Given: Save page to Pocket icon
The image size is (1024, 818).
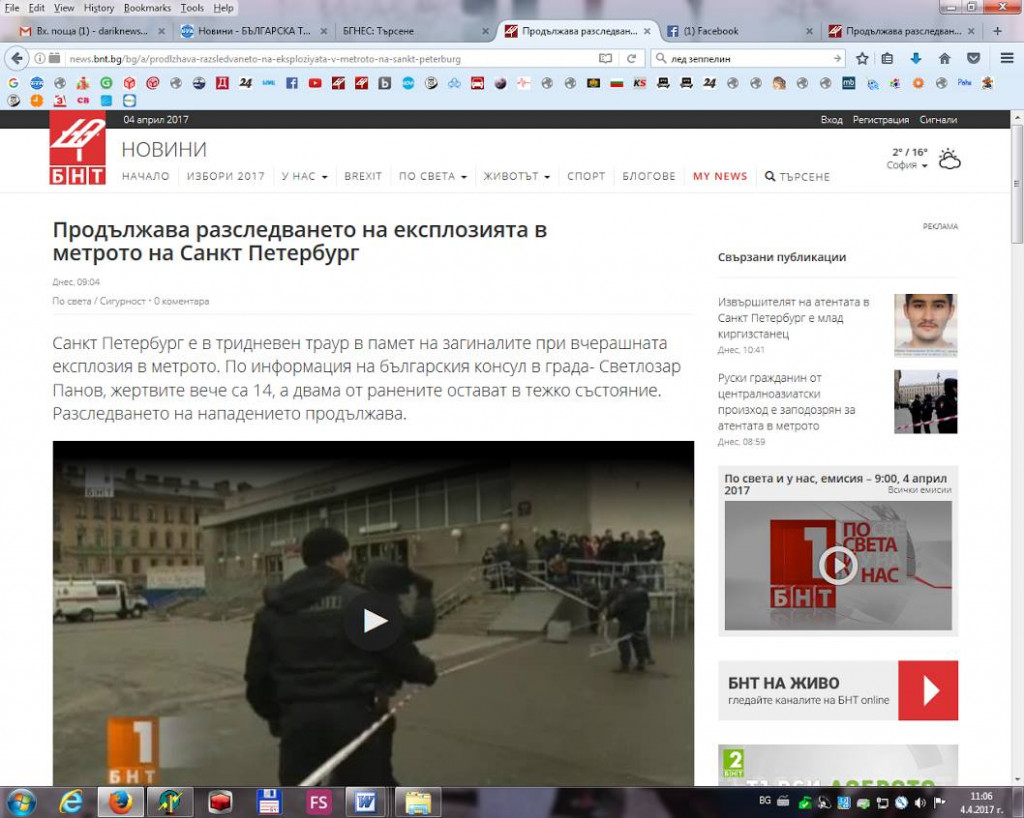Looking at the screenshot, I should [973, 58].
